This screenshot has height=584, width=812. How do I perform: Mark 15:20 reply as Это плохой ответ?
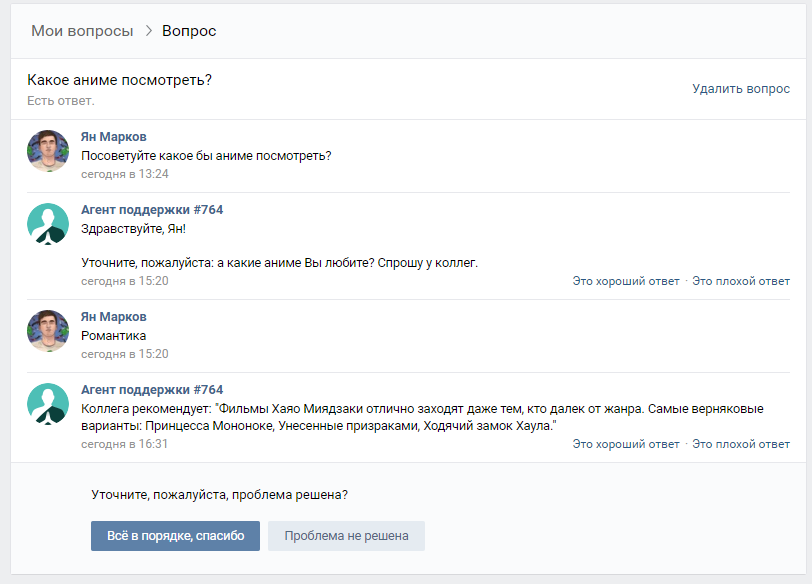tap(741, 281)
